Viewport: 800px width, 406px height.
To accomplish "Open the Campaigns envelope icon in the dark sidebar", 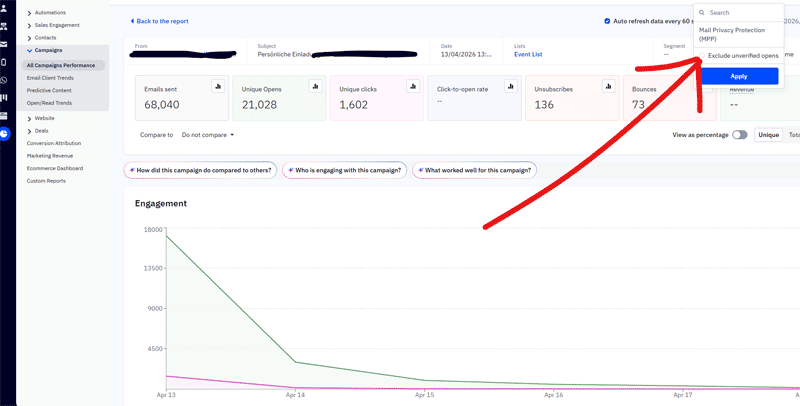I will coord(3,44).
